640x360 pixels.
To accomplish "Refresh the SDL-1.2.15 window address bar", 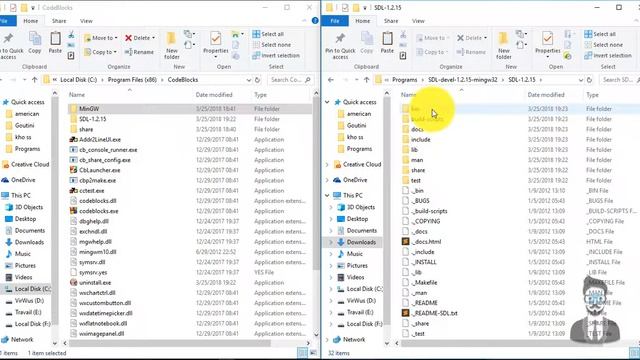I will (x=589, y=80).
